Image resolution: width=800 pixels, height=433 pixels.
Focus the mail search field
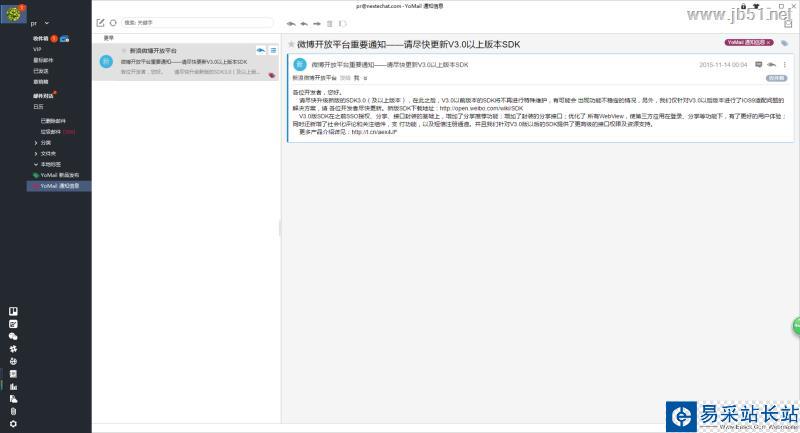197,23
